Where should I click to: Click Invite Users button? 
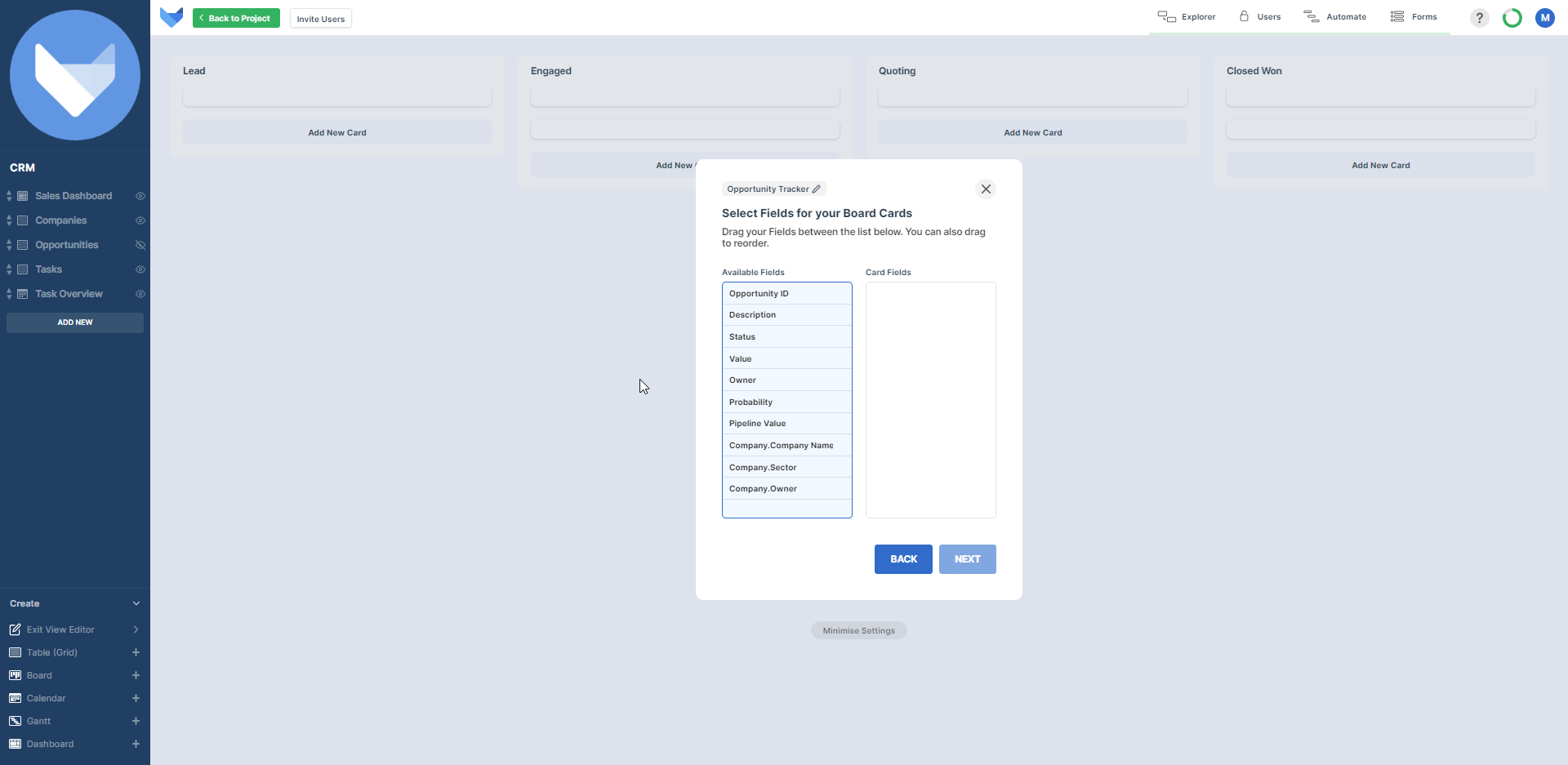tap(320, 19)
